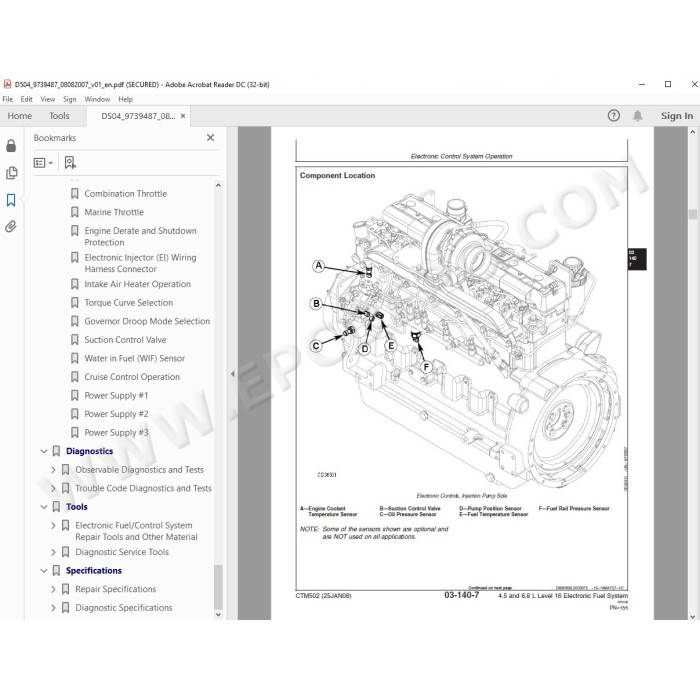The height and width of the screenshot is (700, 700).
Task: Open the attachments paperclip panel
Action: click(x=11, y=227)
